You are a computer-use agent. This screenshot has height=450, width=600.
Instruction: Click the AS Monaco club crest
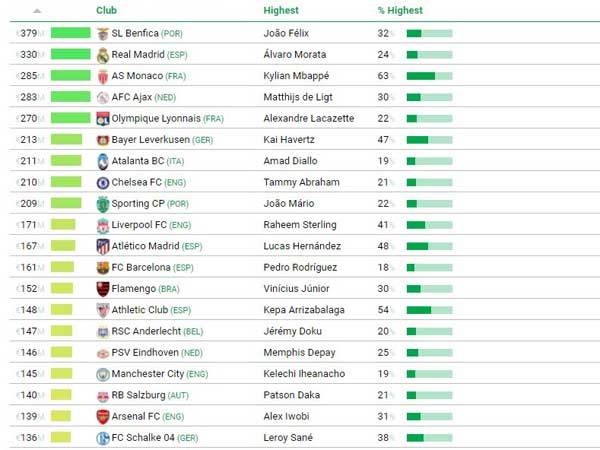(x=102, y=76)
